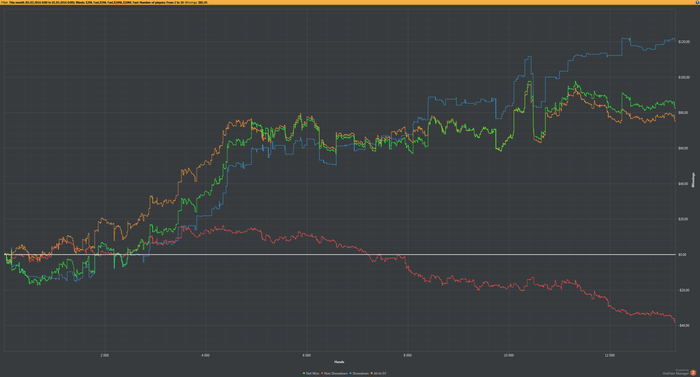The image size is (700, 377).
Task: Click the 'Winnings' y-axis title
Action: (x=693, y=180)
